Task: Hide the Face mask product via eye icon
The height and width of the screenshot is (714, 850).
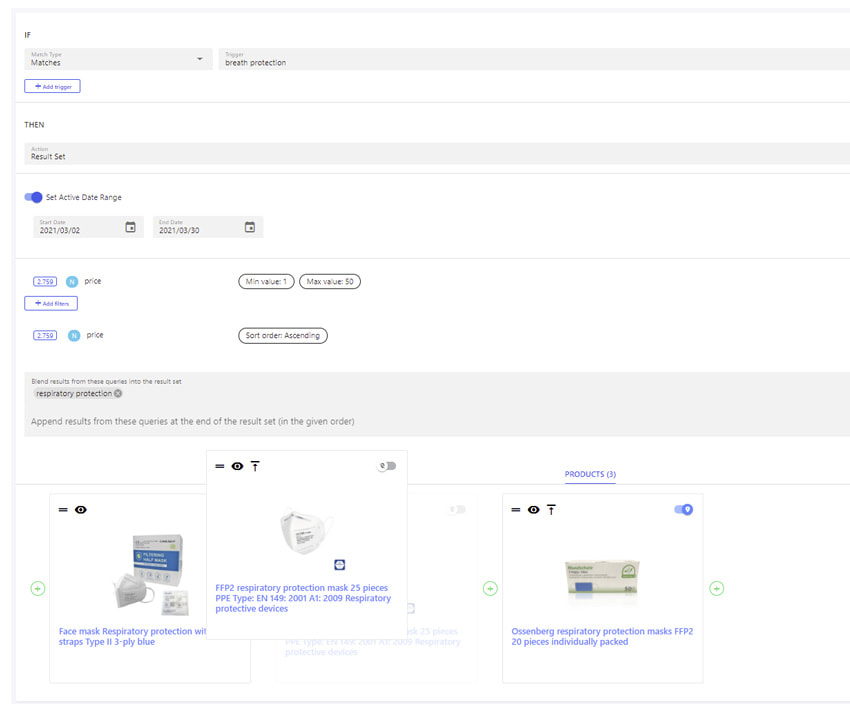Action: 81,510
